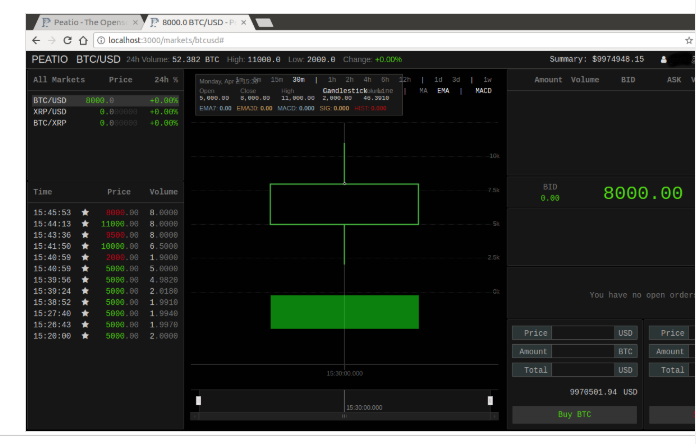The image size is (696, 444).
Task: Enable the EMA indicator
Action: tap(443, 91)
